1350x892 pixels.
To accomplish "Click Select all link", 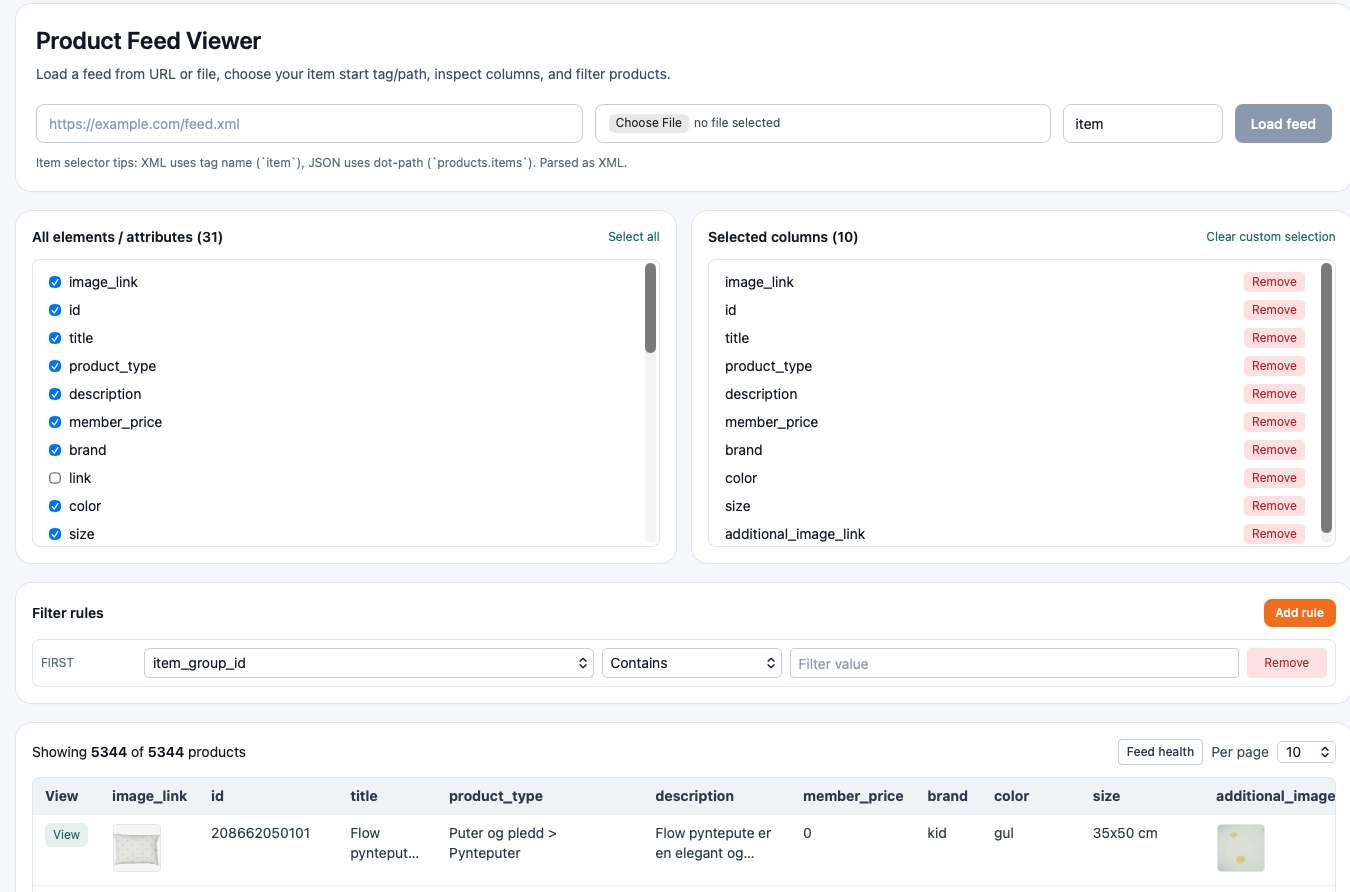I will point(634,237).
